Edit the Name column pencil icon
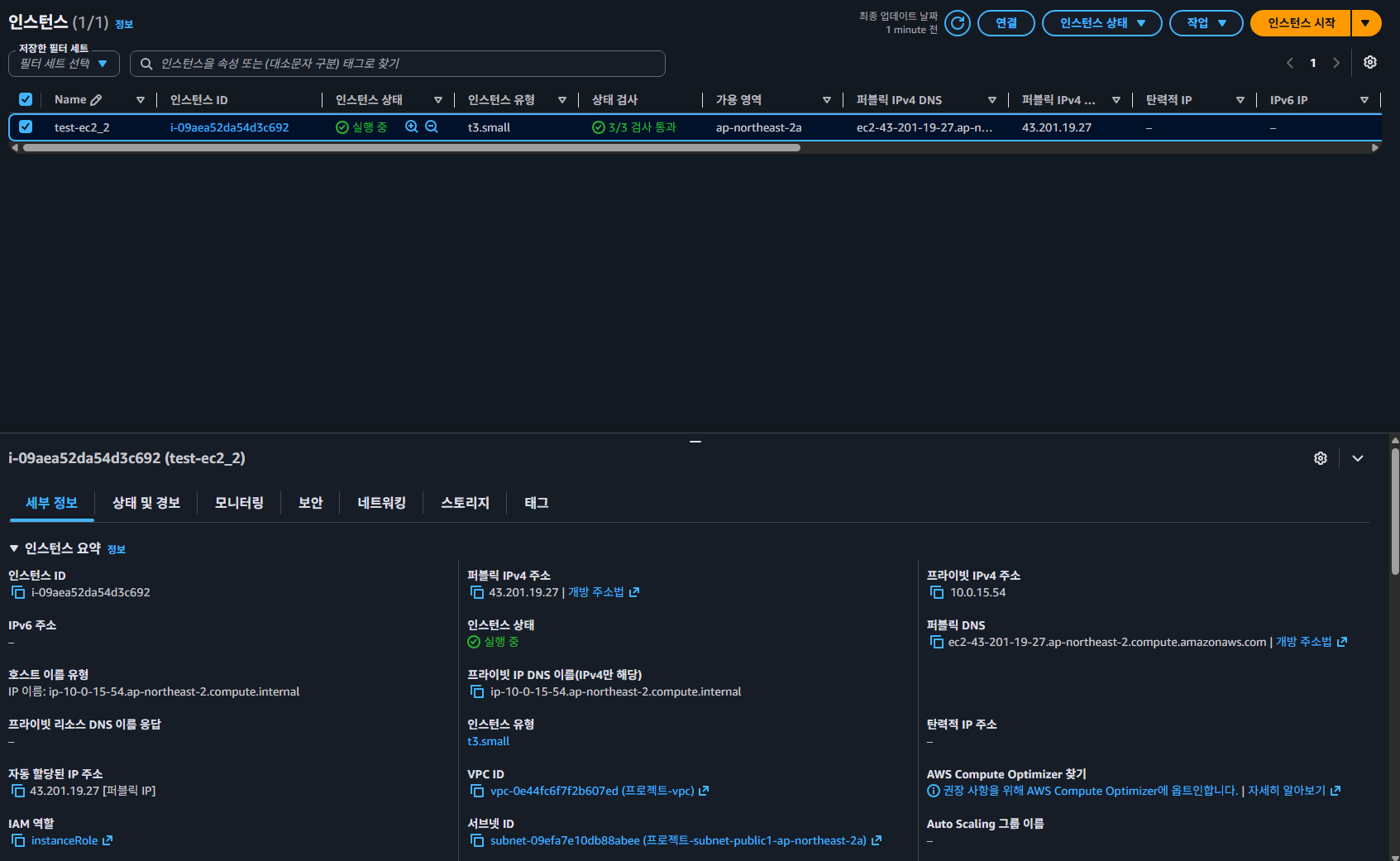1400x861 pixels. [96, 100]
